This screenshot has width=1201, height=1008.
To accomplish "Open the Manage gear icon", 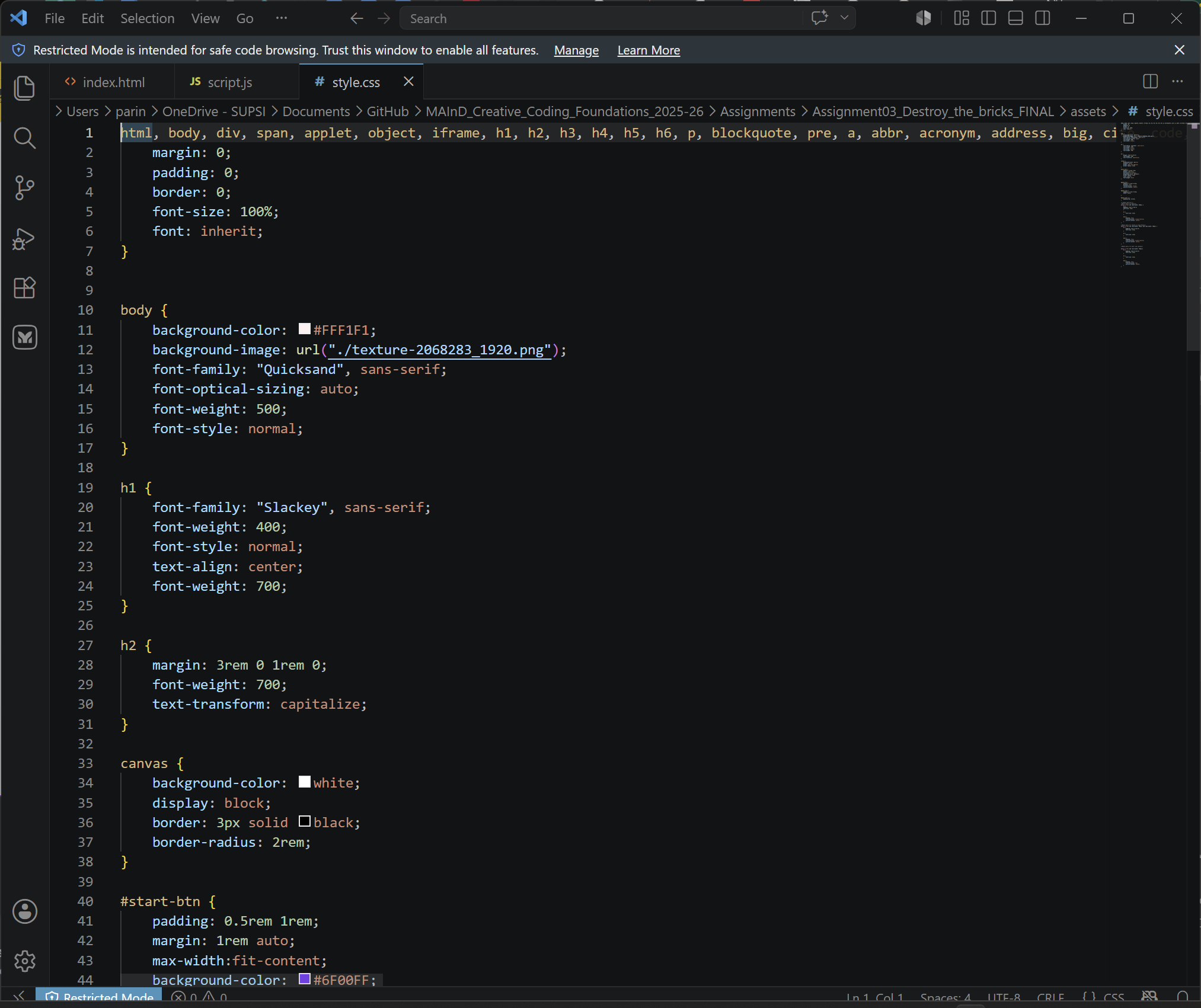I will [x=24, y=961].
